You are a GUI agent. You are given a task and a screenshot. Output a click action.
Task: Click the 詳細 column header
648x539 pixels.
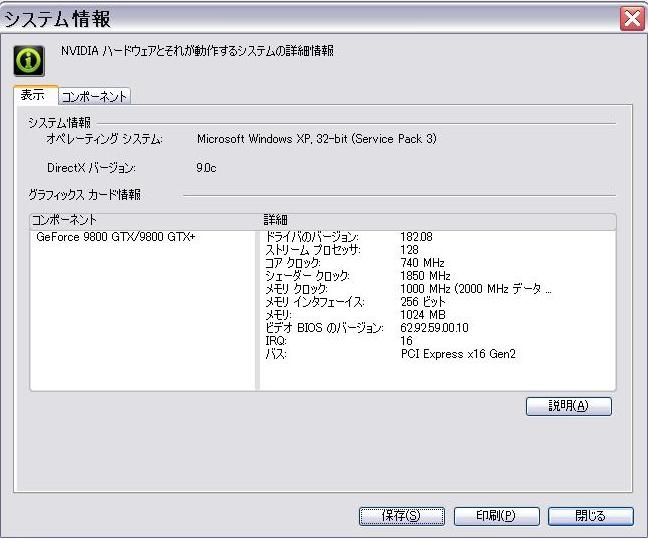pos(438,220)
